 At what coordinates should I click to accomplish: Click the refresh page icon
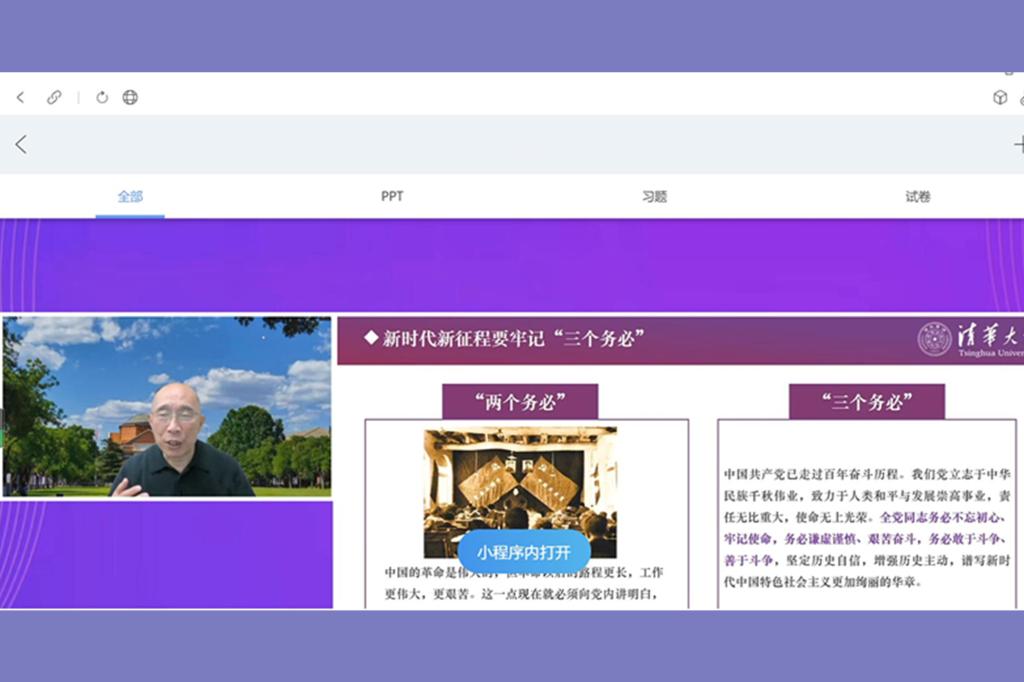click(102, 97)
